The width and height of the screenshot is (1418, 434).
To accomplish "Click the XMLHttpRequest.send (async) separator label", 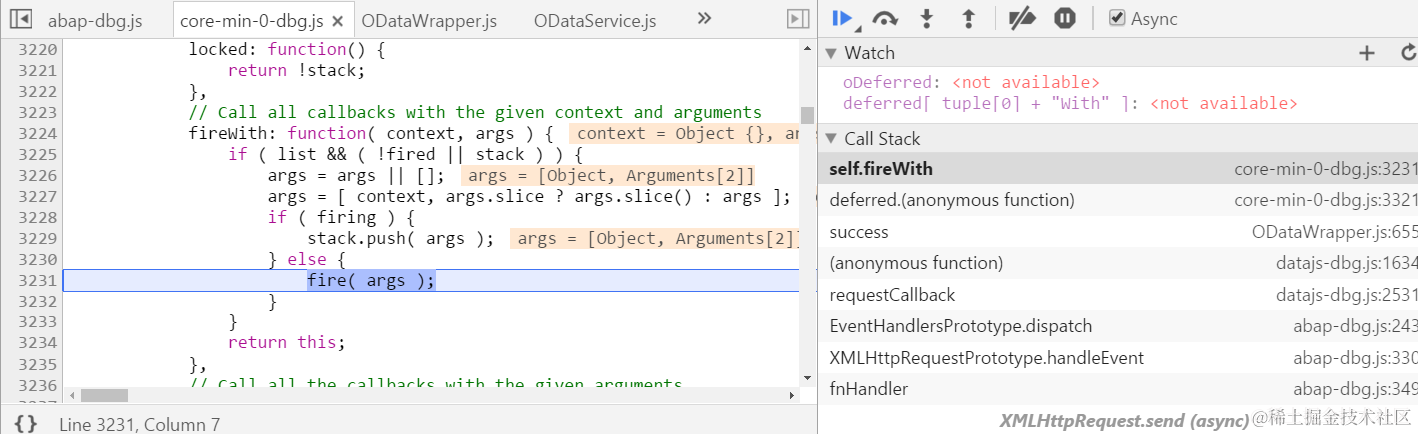I will pos(1125,419).
